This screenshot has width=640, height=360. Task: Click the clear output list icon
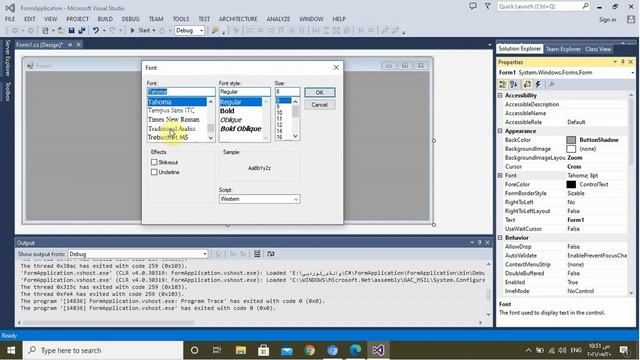click(x=257, y=254)
